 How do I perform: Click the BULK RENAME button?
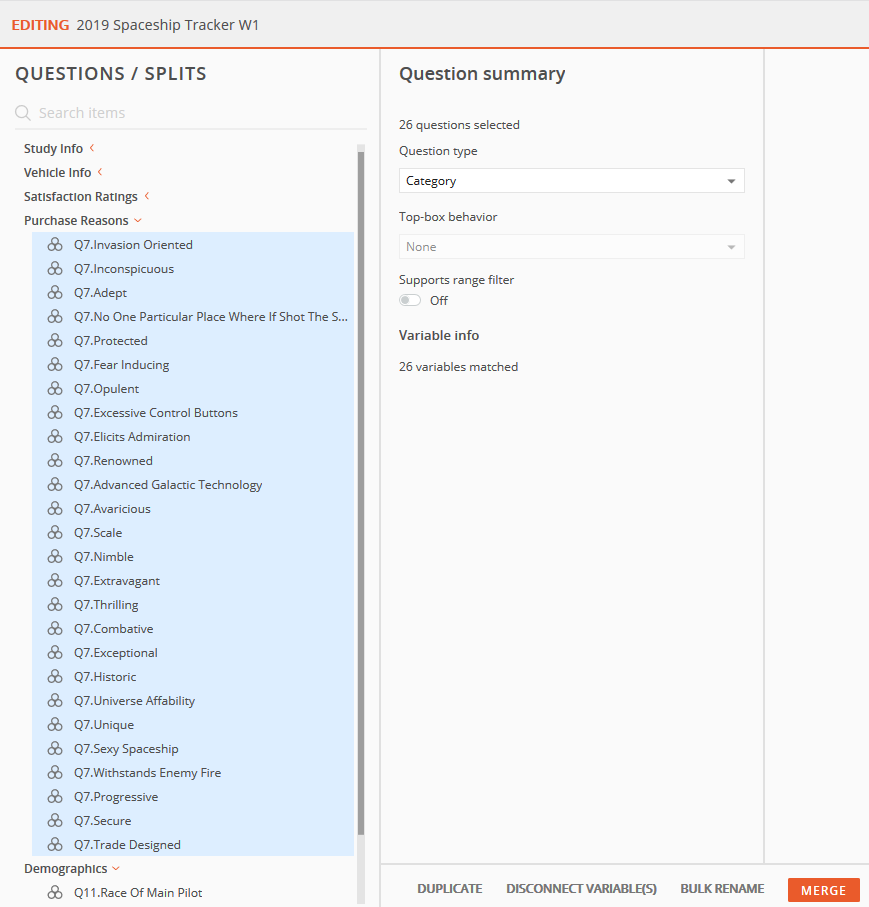(x=722, y=889)
